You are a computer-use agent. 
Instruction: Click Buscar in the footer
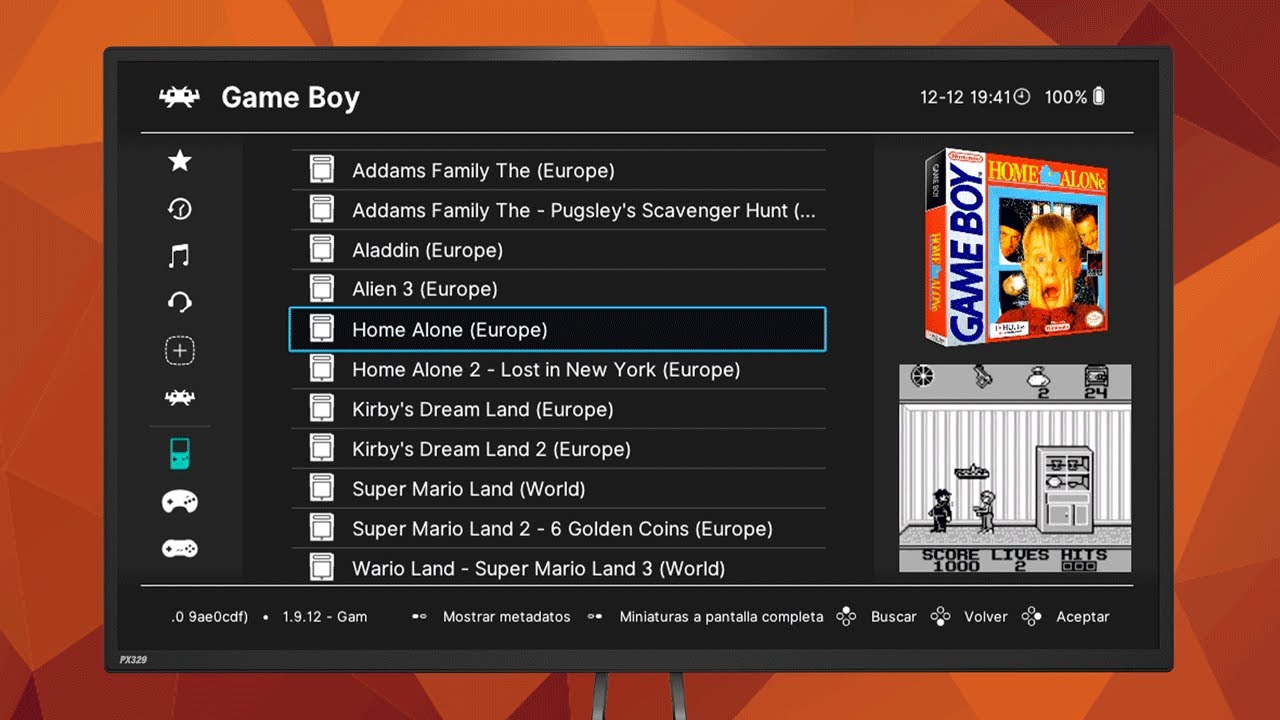(x=893, y=617)
